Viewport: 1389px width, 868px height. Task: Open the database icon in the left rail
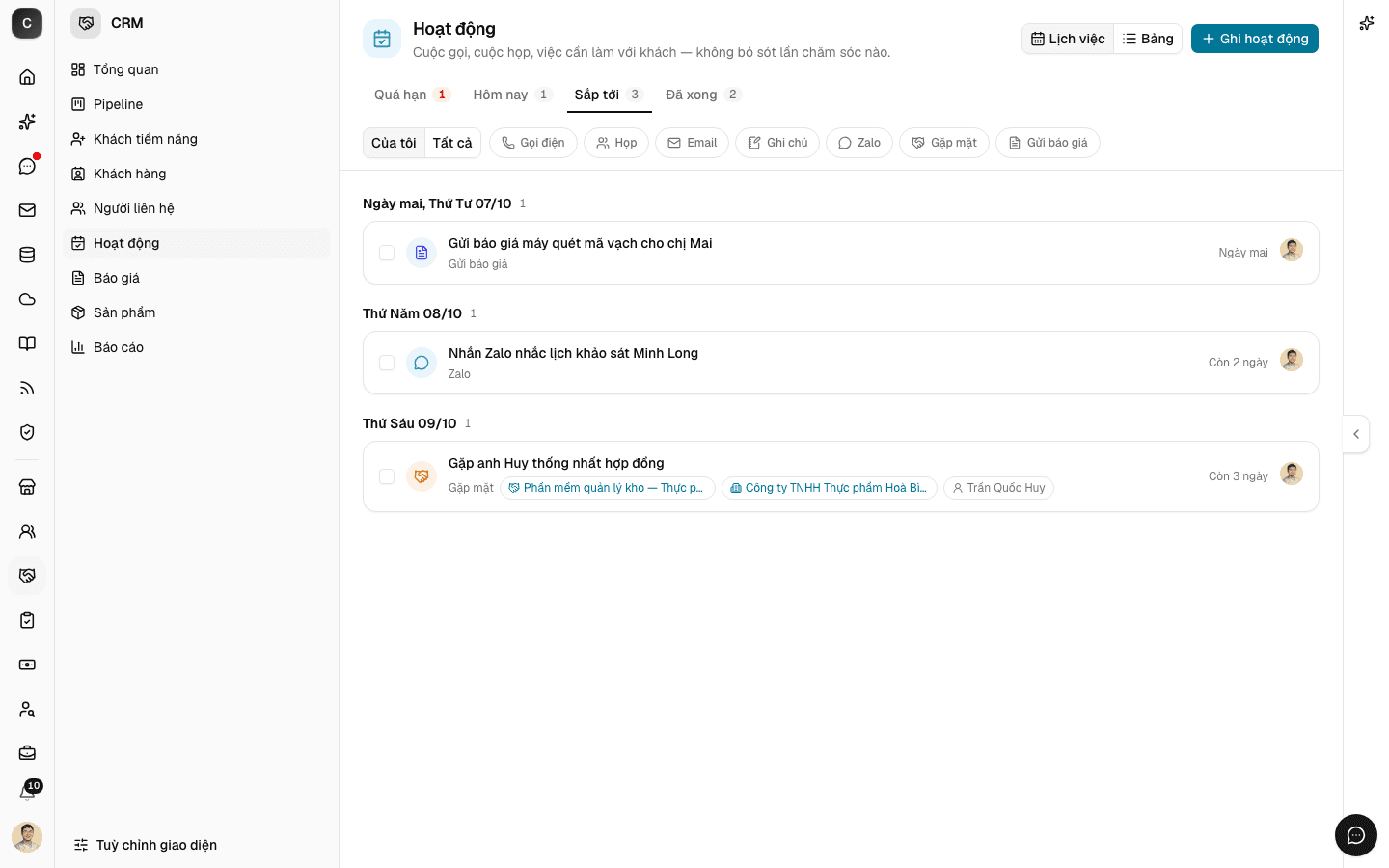(27, 255)
